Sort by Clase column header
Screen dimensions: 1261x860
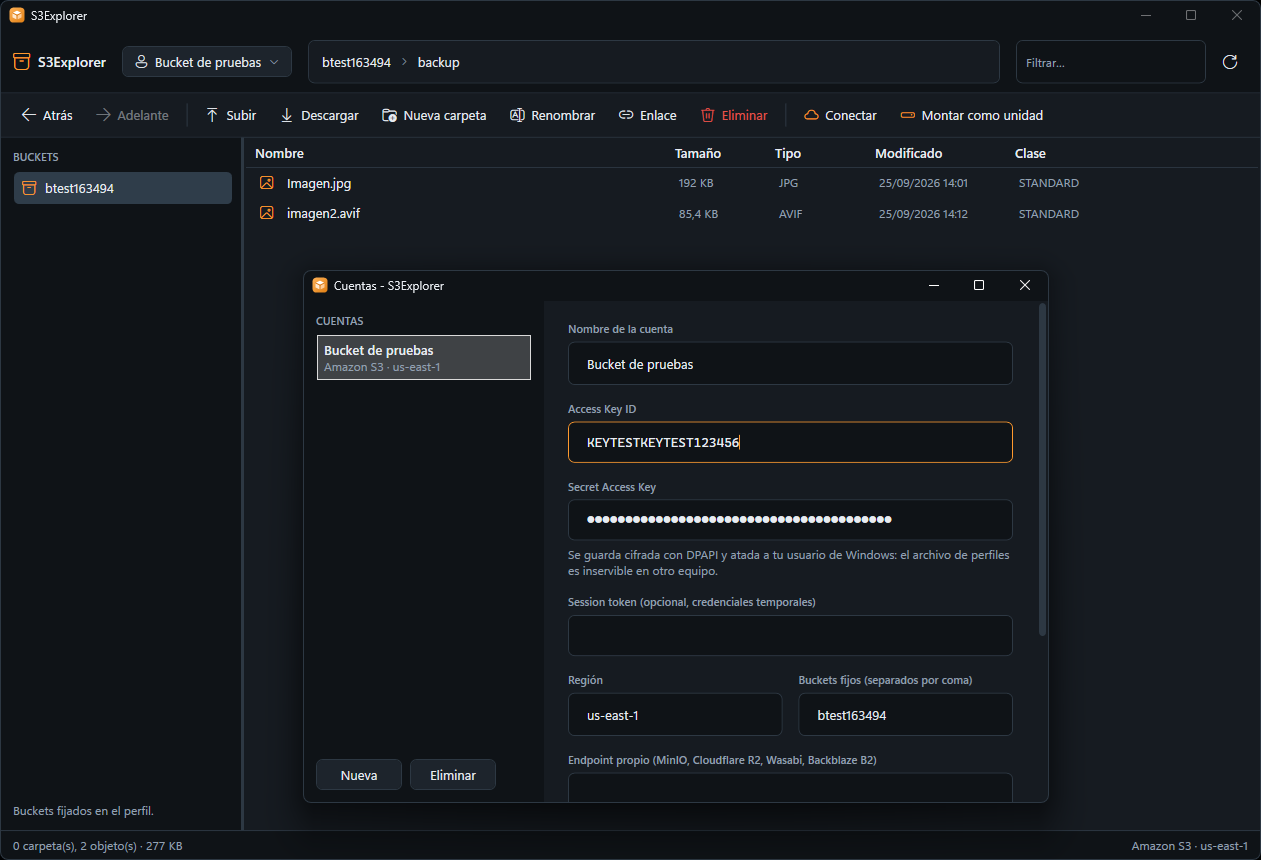tap(1030, 153)
